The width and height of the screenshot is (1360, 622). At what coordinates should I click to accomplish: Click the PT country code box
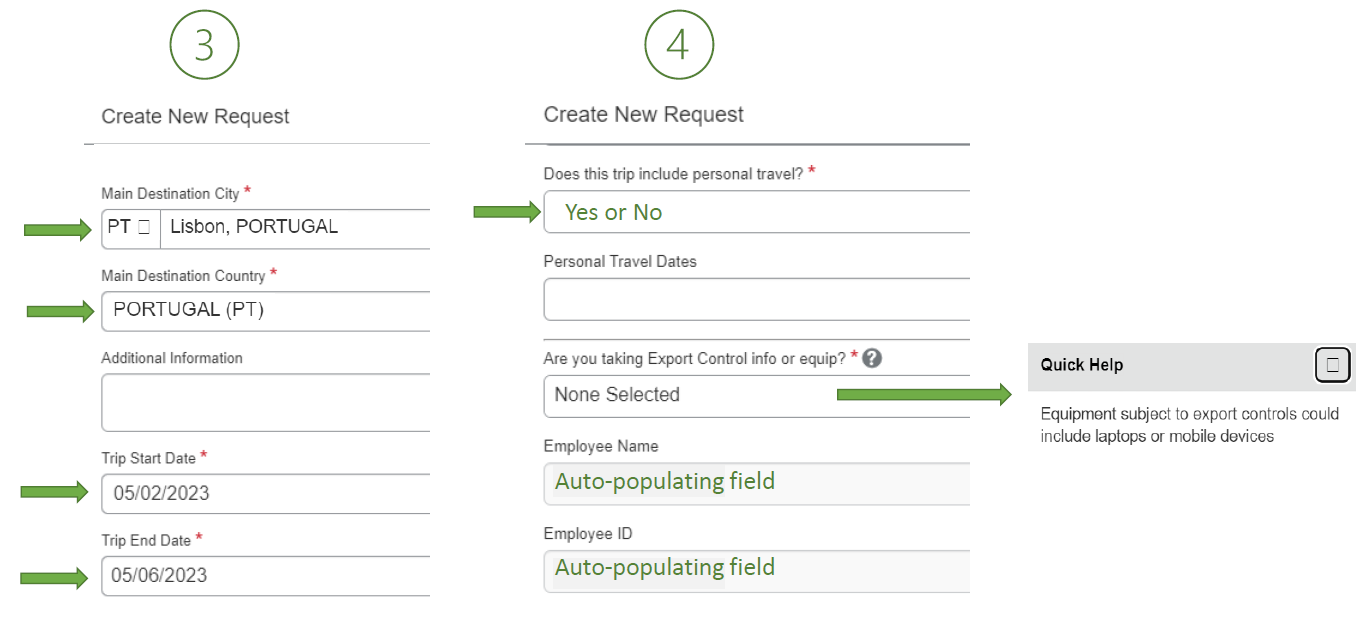(130, 227)
